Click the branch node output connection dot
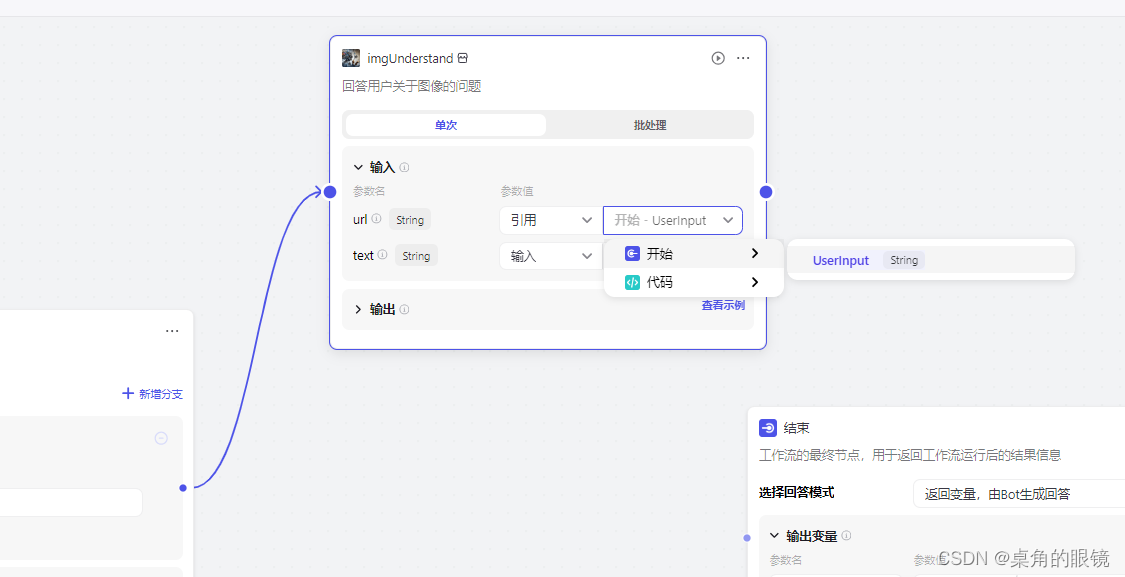This screenshot has width=1125, height=577. [x=183, y=488]
